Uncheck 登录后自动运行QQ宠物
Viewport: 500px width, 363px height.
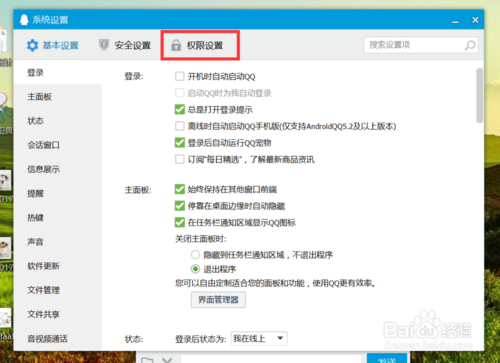click(x=180, y=143)
